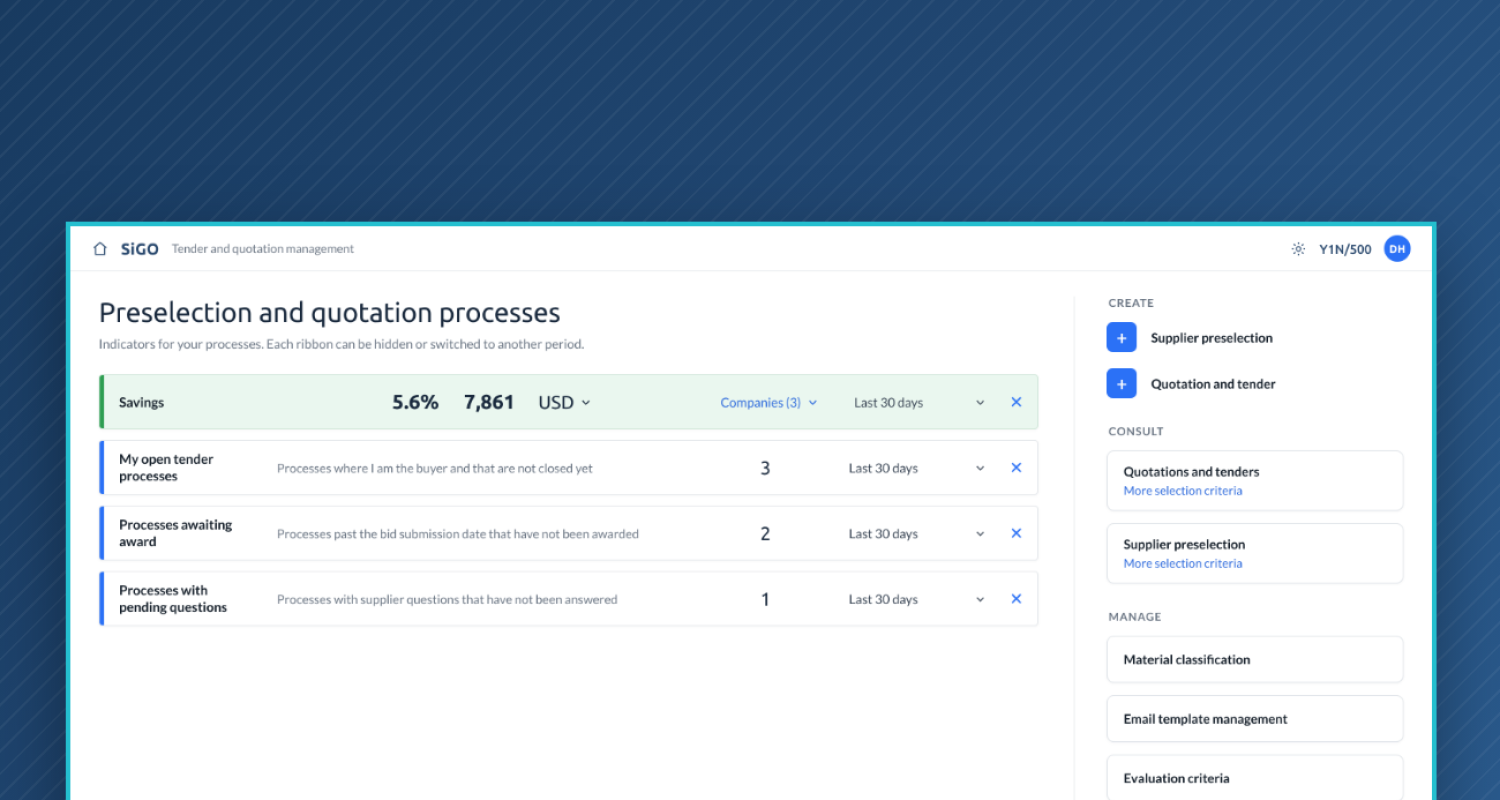Click the plus icon for Quotation and tender
The height and width of the screenshot is (800, 1500).
tap(1122, 384)
